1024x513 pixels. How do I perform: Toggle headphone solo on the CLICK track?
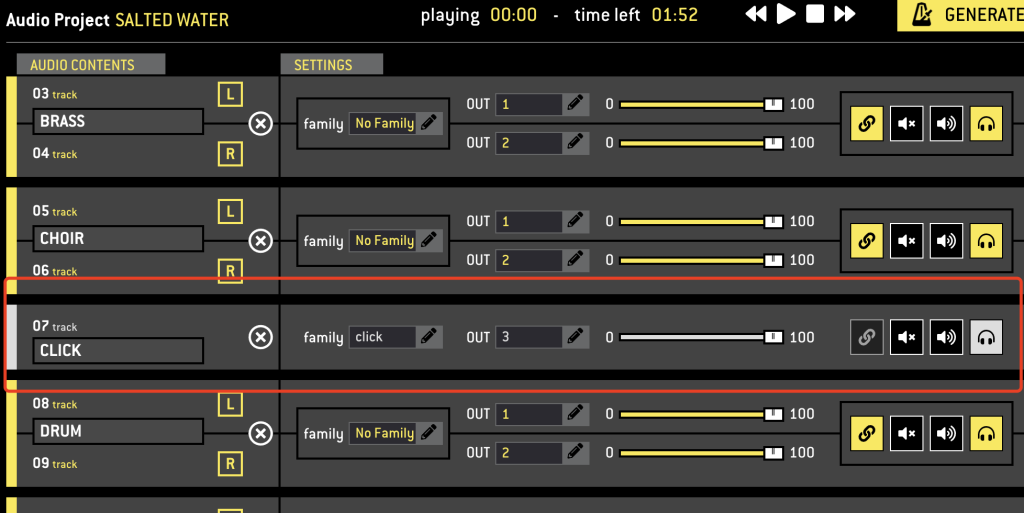(986, 337)
